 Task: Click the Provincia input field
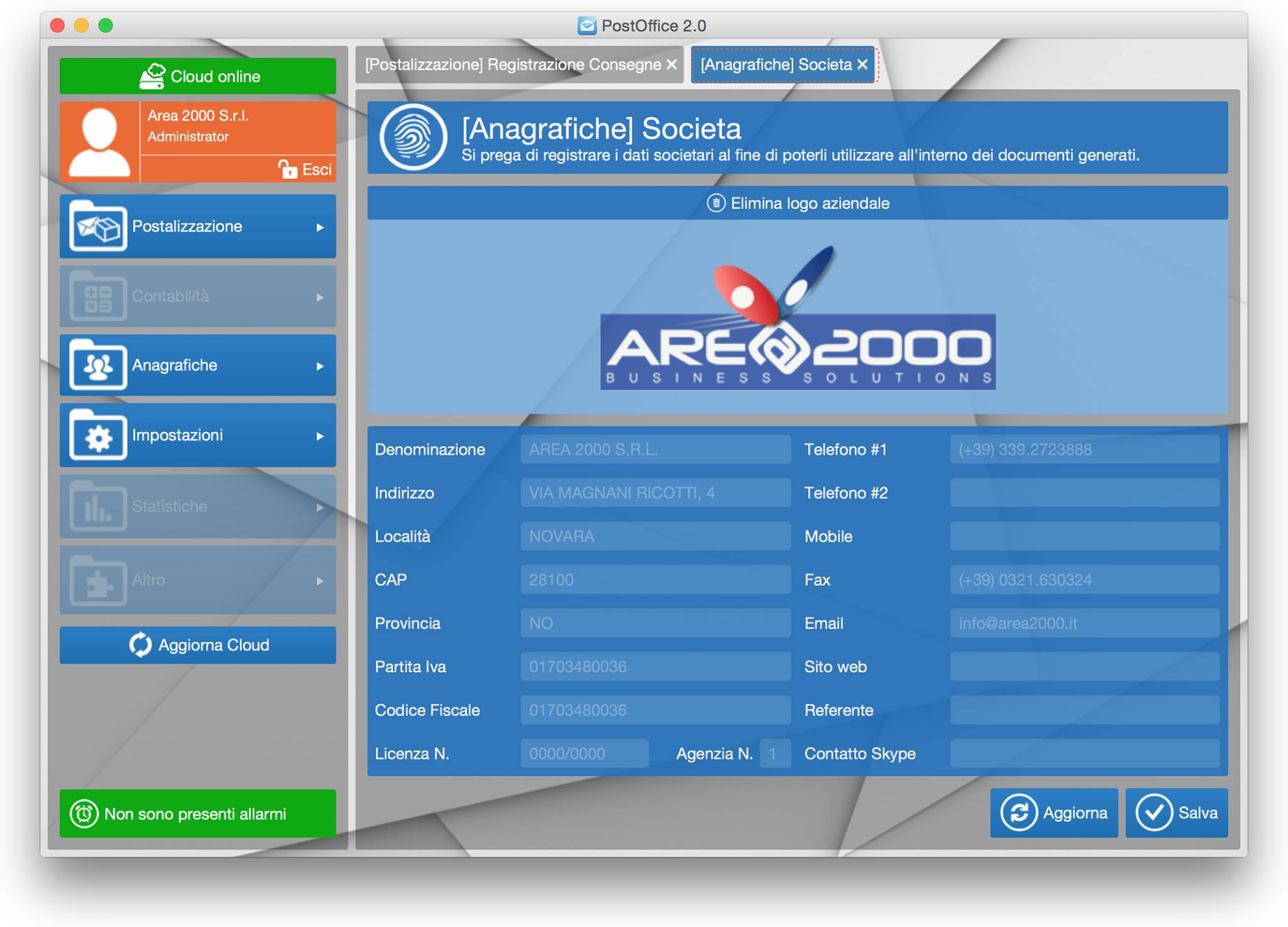click(x=655, y=623)
